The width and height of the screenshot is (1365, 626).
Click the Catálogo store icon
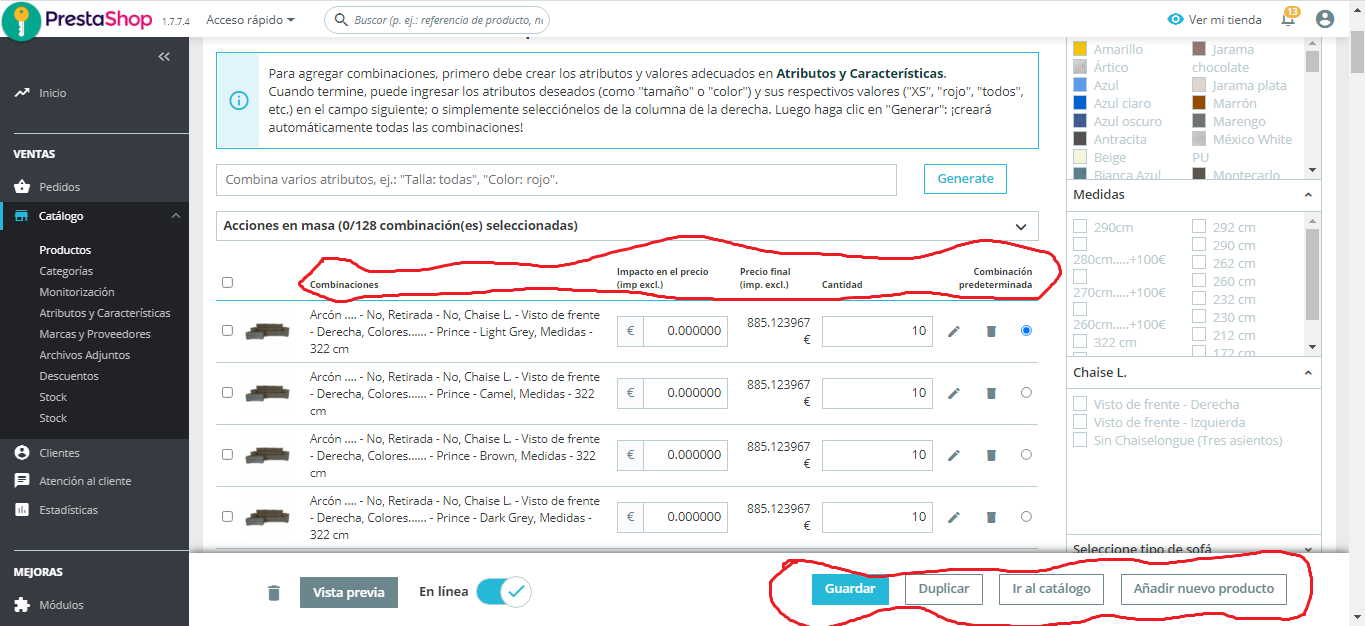click(22, 216)
